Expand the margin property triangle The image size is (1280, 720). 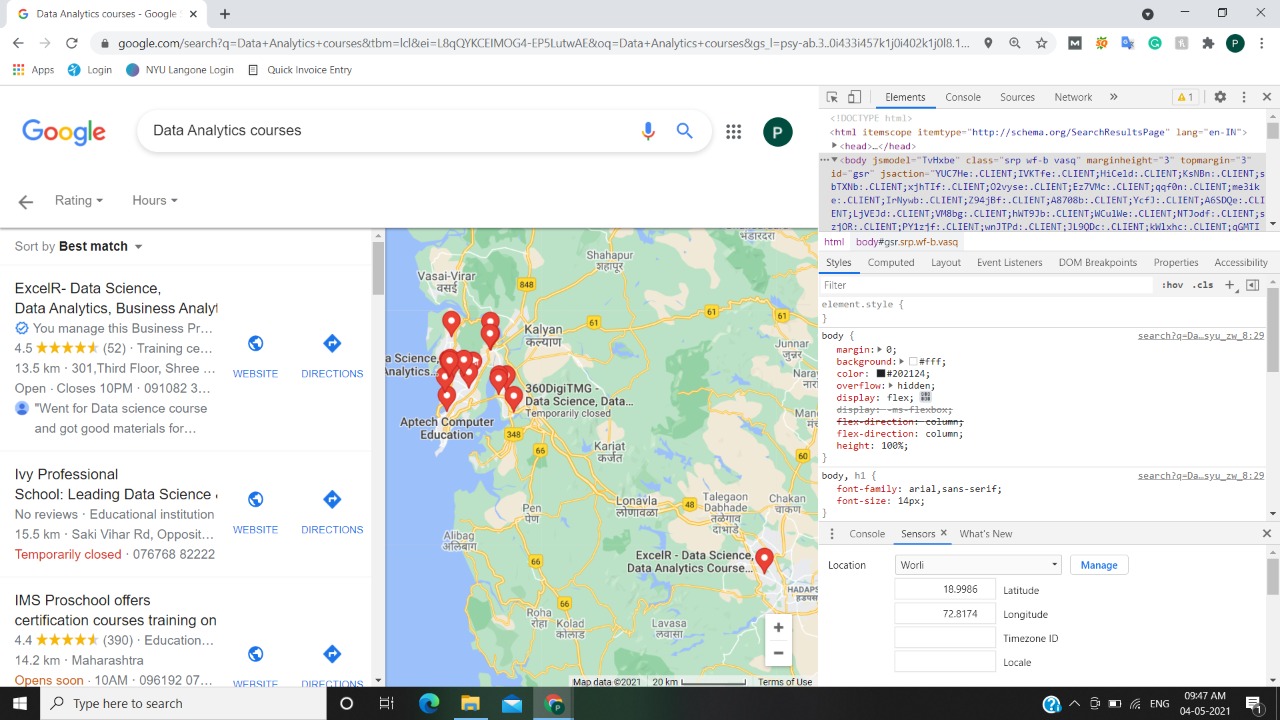(x=881, y=350)
